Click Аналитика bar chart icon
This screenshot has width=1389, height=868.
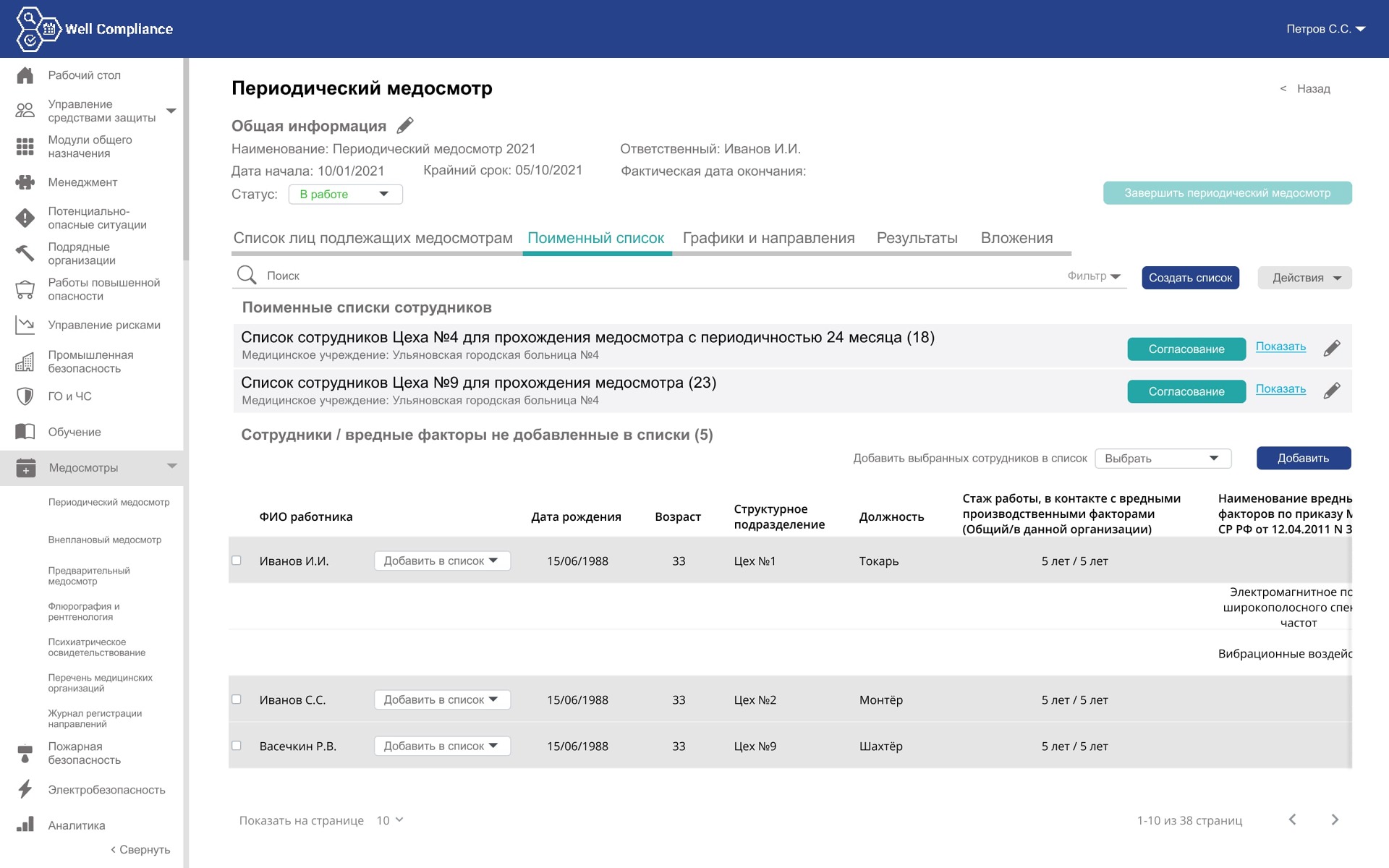point(25,825)
